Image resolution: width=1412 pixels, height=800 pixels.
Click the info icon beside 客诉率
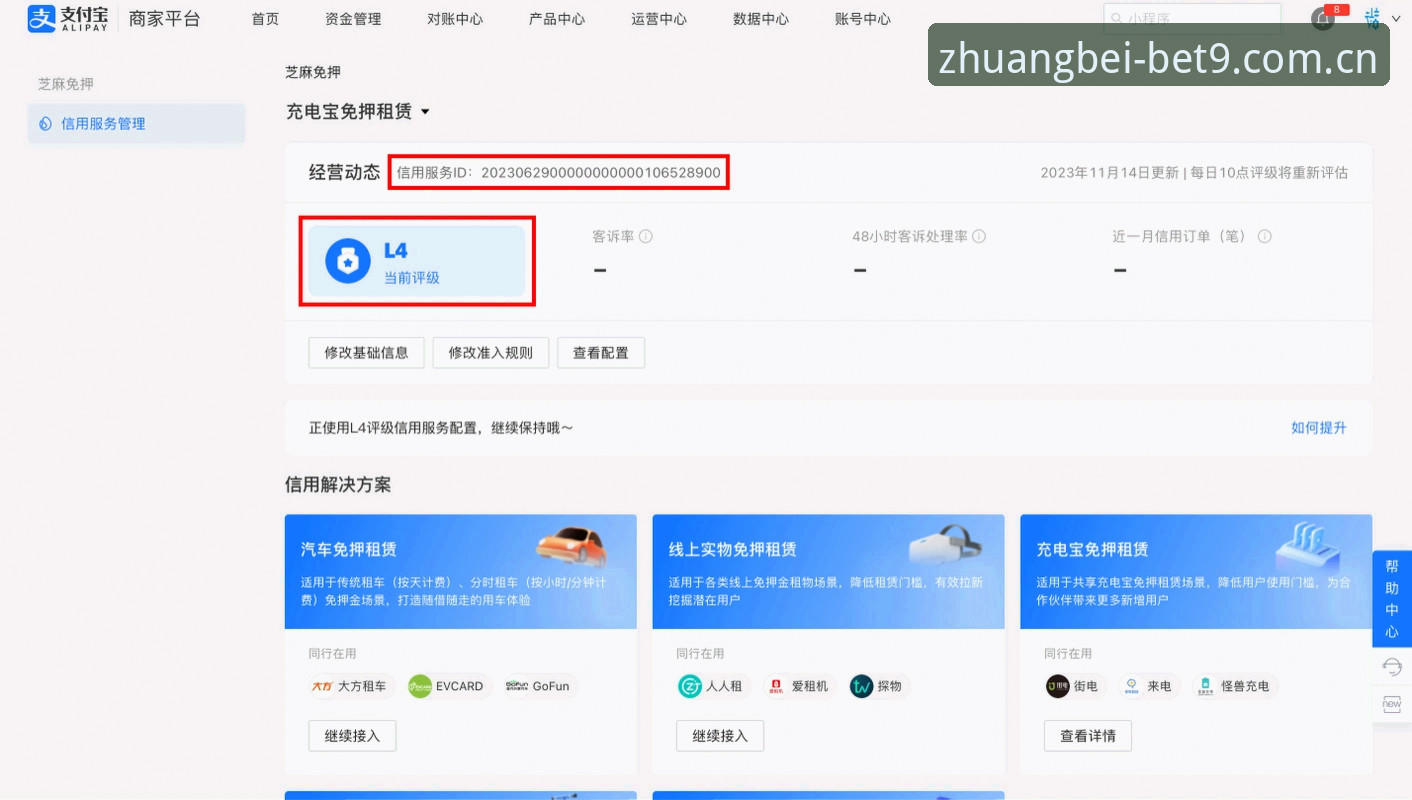pyautogui.click(x=646, y=237)
